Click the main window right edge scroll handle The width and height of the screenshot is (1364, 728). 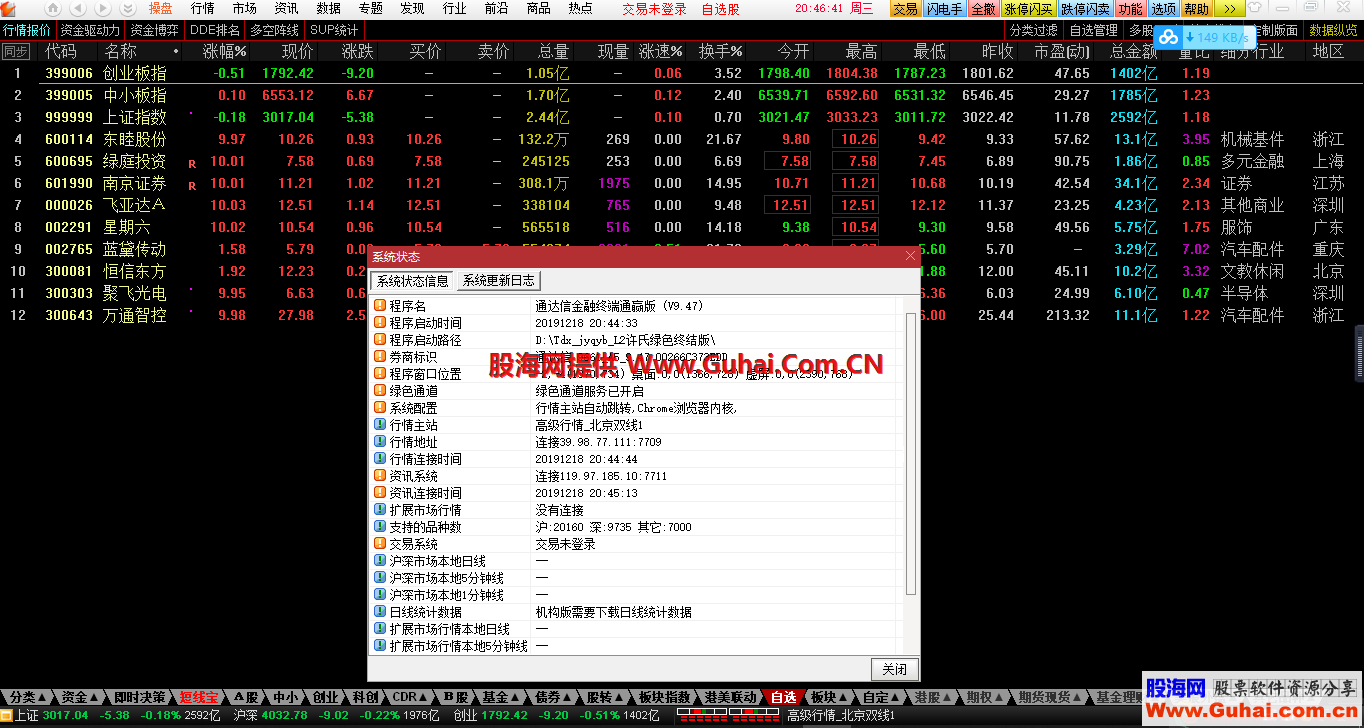coord(1359,354)
